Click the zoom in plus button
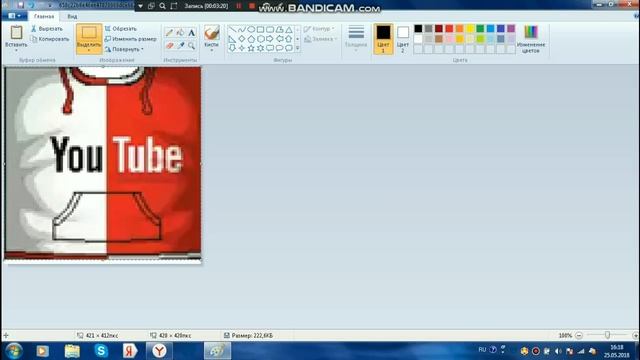640x360 pixels. coord(635,336)
